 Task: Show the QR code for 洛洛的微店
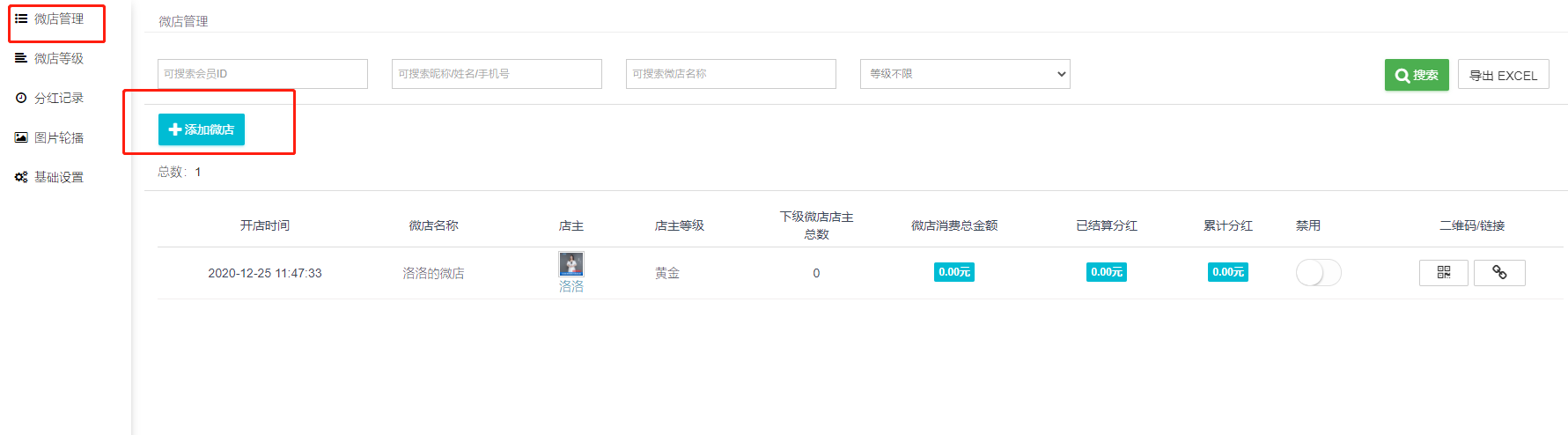(x=1444, y=273)
